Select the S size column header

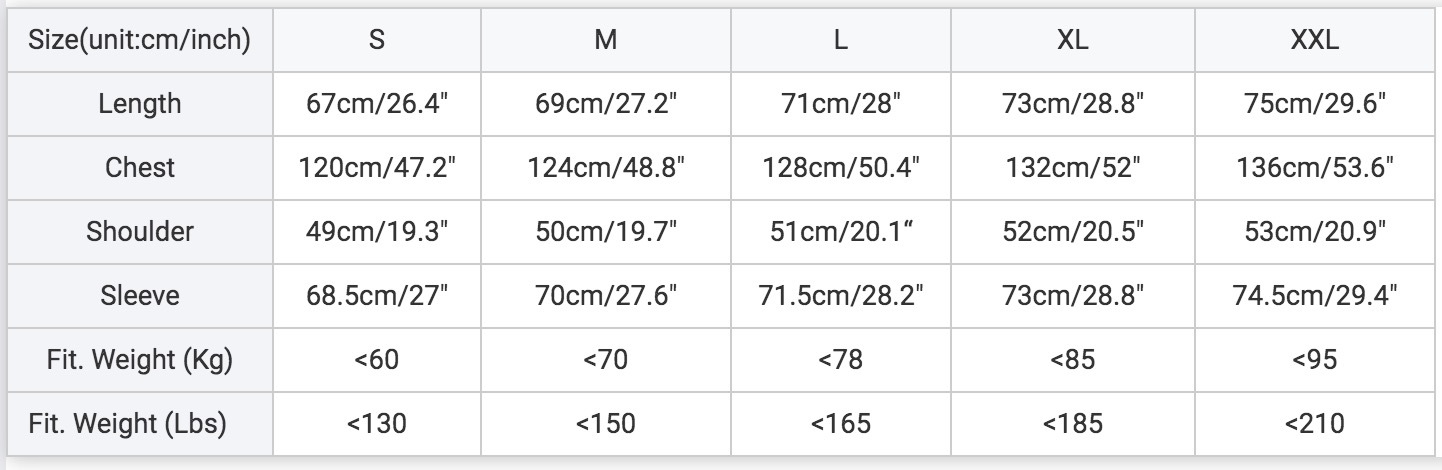(x=377, y=39)
